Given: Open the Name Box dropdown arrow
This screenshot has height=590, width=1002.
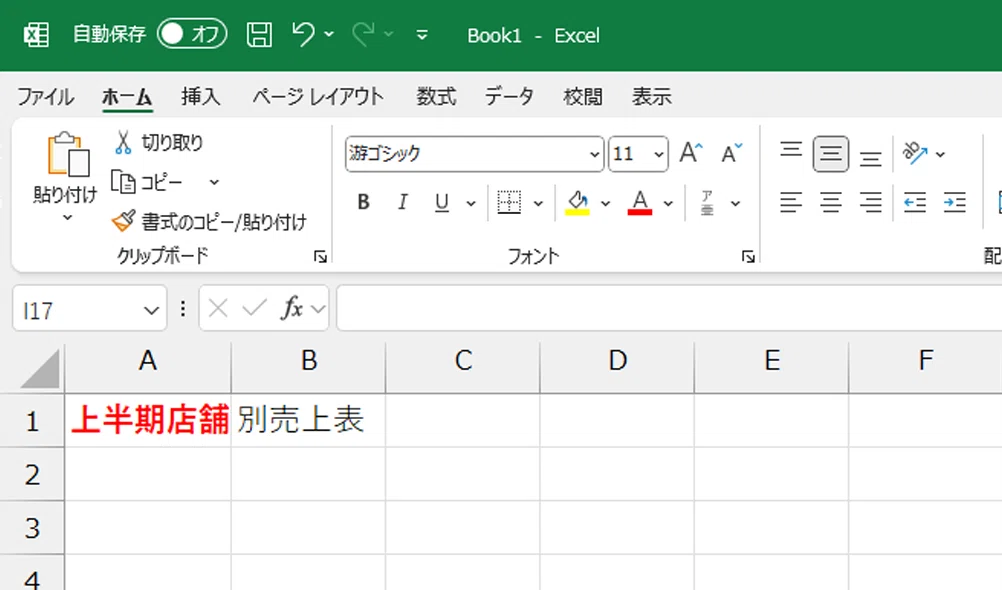Looking at the screenshot, I should [151, 310].
